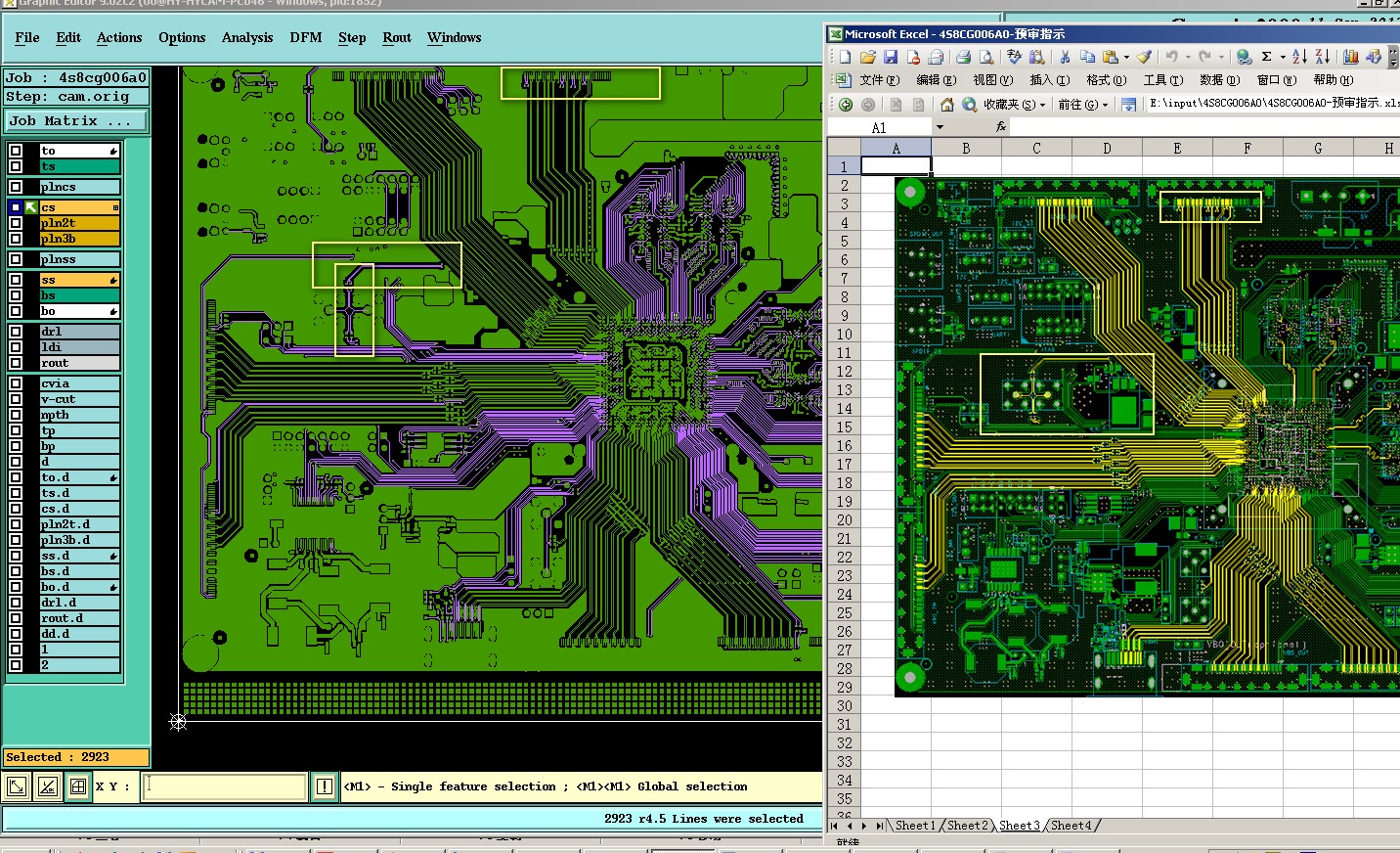Image resolution: width=1400 pixels, height=853 pixels.
Task: Toggle display checkbox for v-cut layer
Action: click(16, 399)
